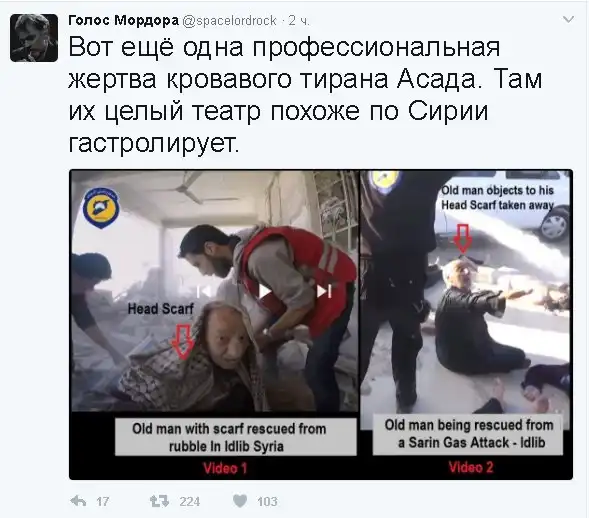Click the Russian tweet text body
The image size is (589, 518).
[305, 95]
